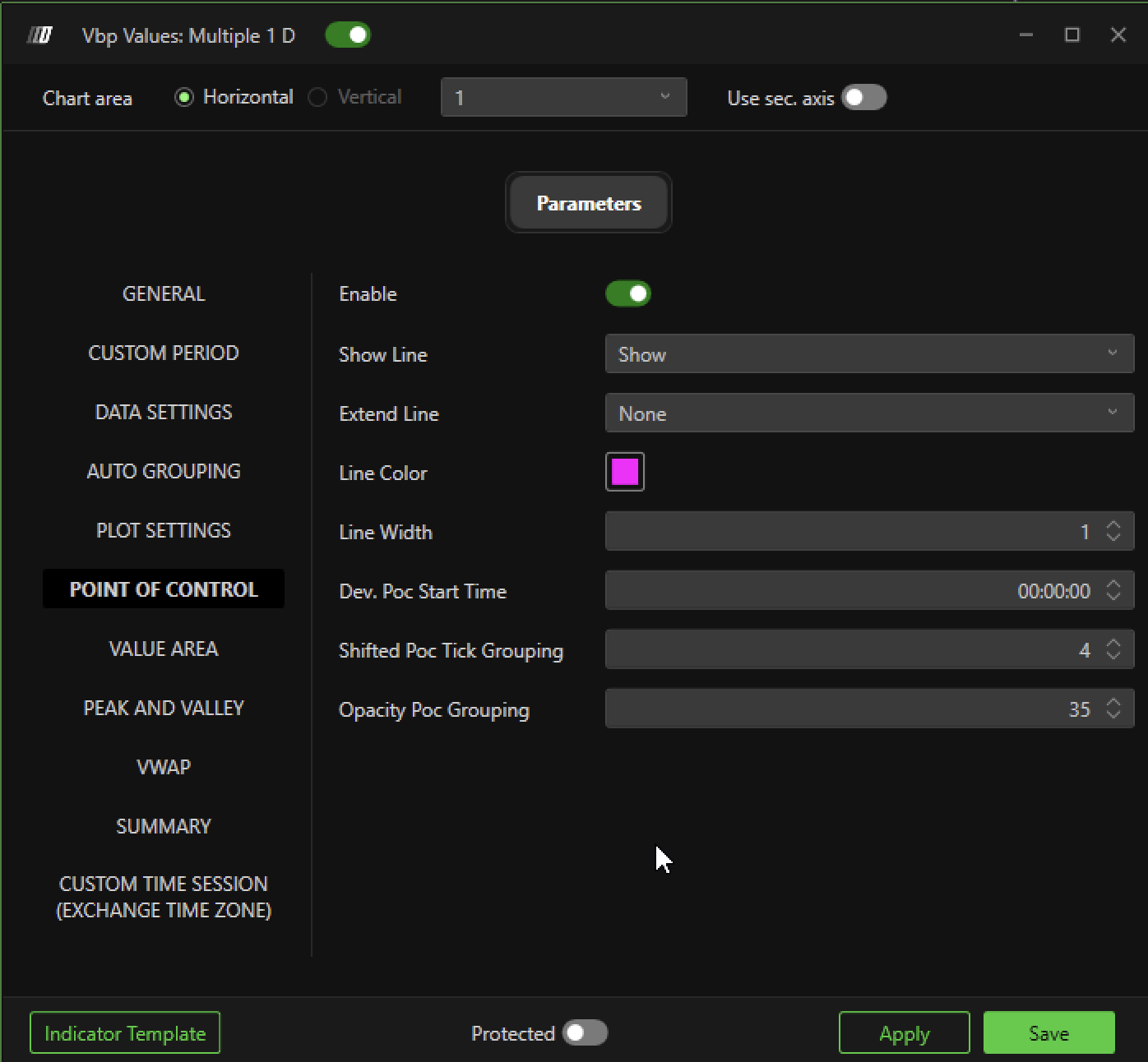
Task: Click Line Width stepper arrows
Action: coord(1113,532)
